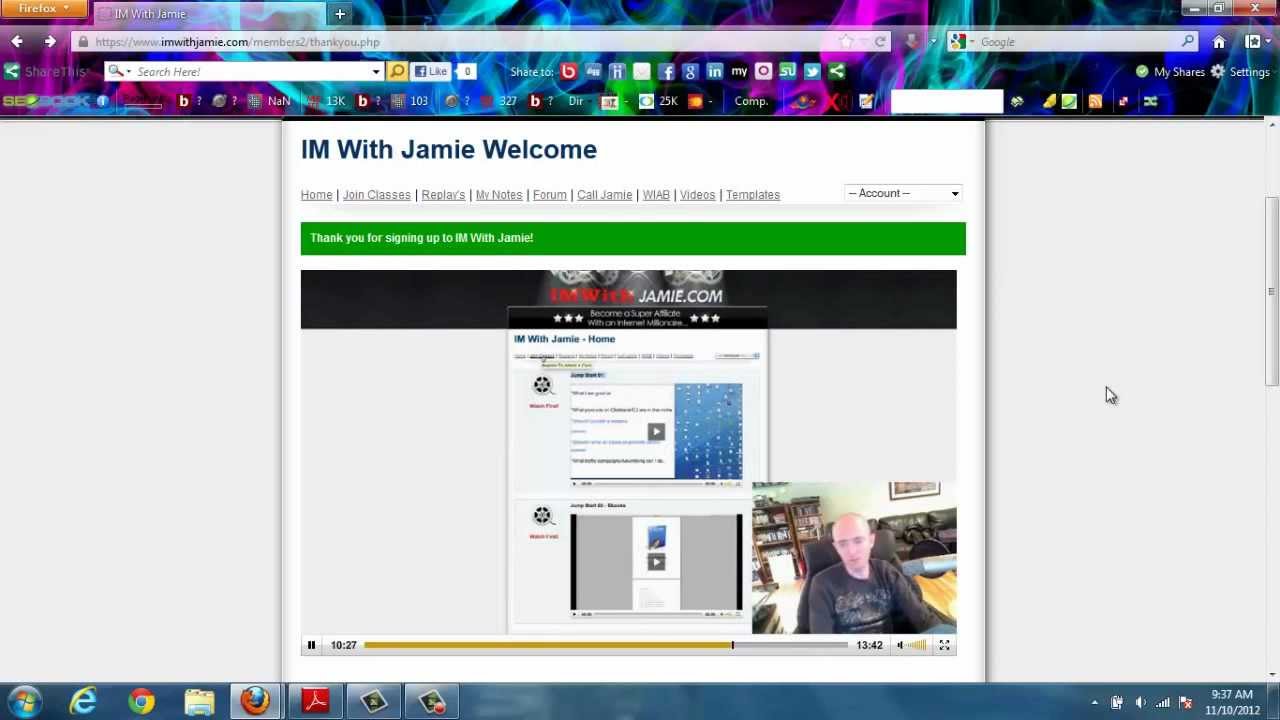Click the SEO toolbar notepad icon
Viewport: 1280px width, 720px height.
pyautogui.click(x=866, y=101)
